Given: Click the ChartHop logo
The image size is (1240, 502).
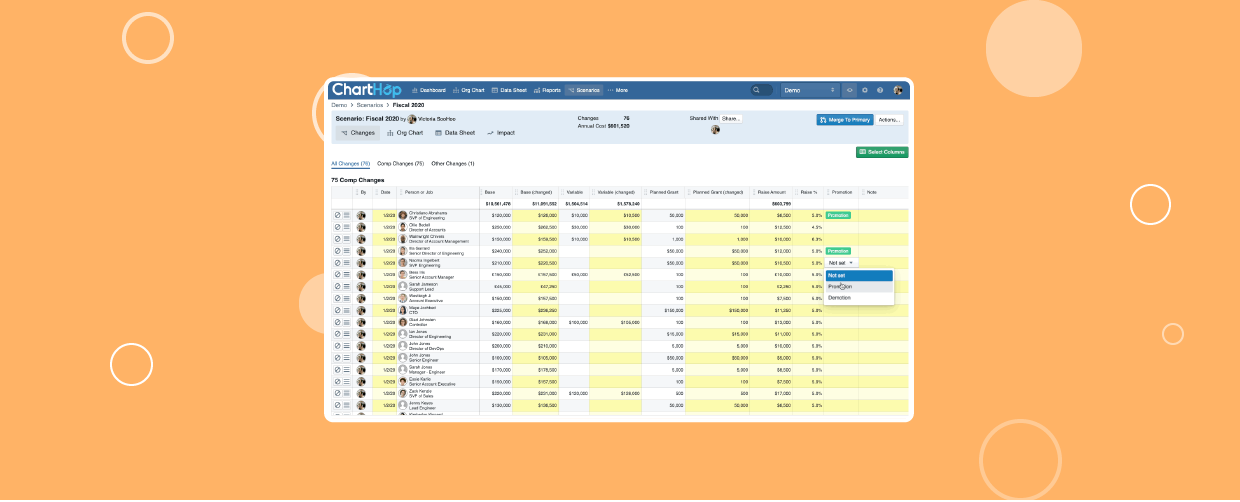Looking at the screenshot, I should pos(365,90).
